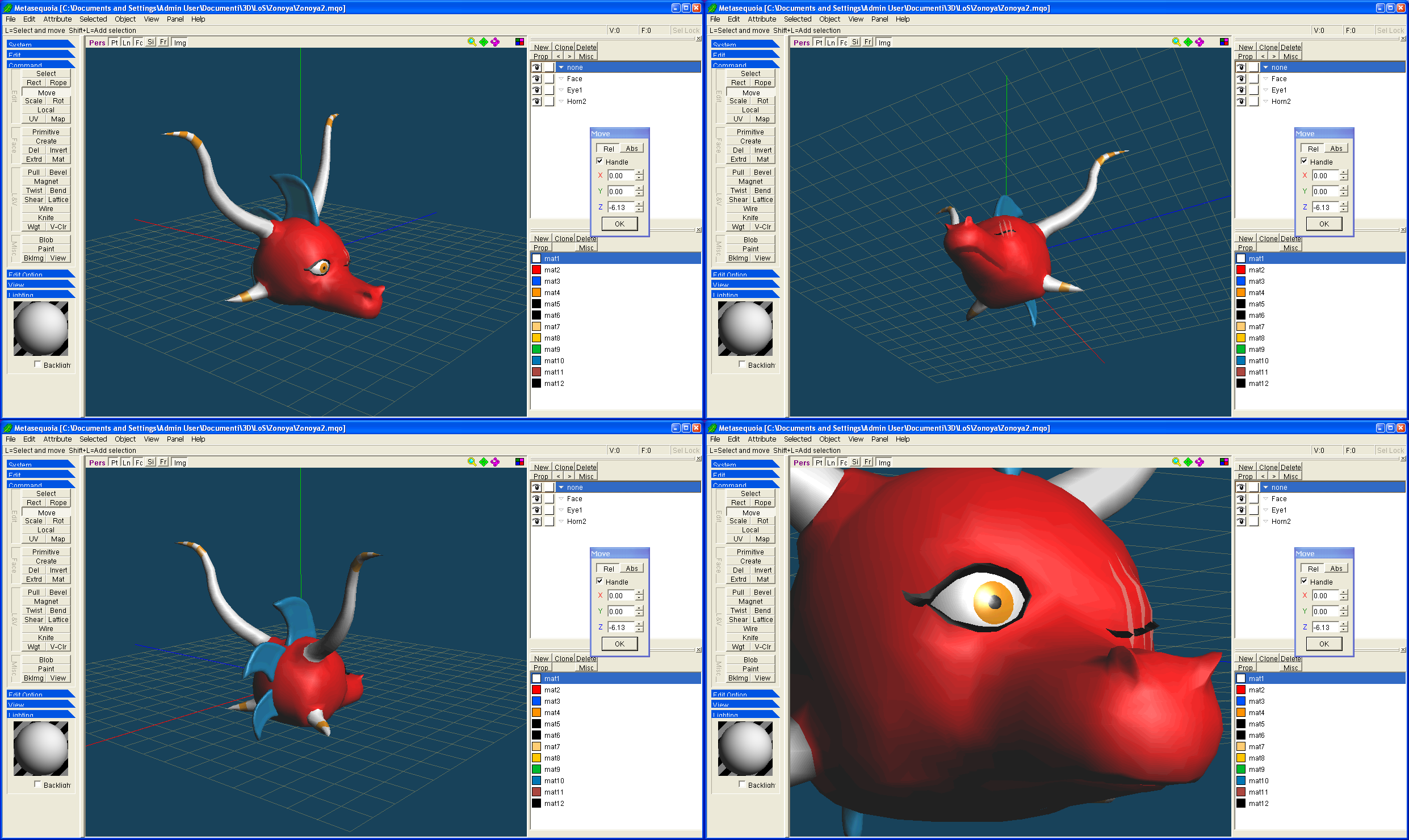
Task: Click the green pan arrows icon in bottom-left window
Action: point(484,462)
